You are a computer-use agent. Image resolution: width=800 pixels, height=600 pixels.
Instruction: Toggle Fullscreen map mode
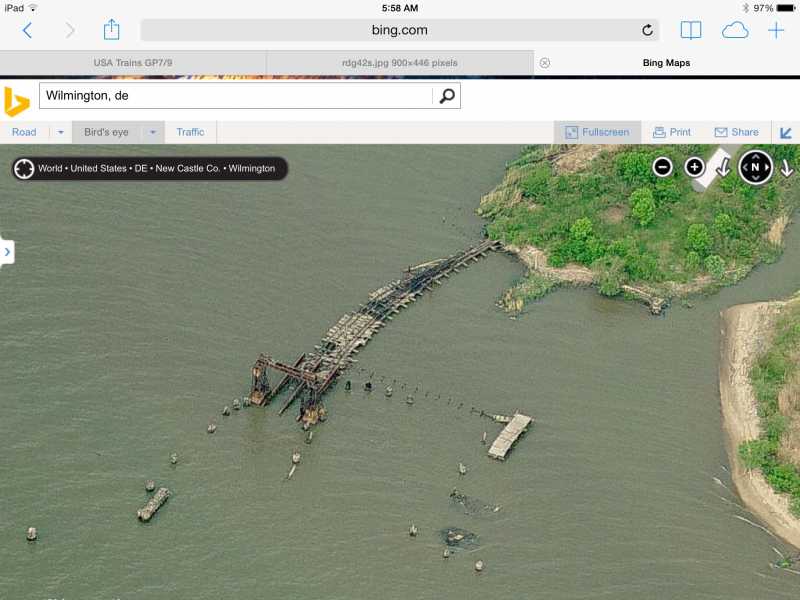point(597,132)
